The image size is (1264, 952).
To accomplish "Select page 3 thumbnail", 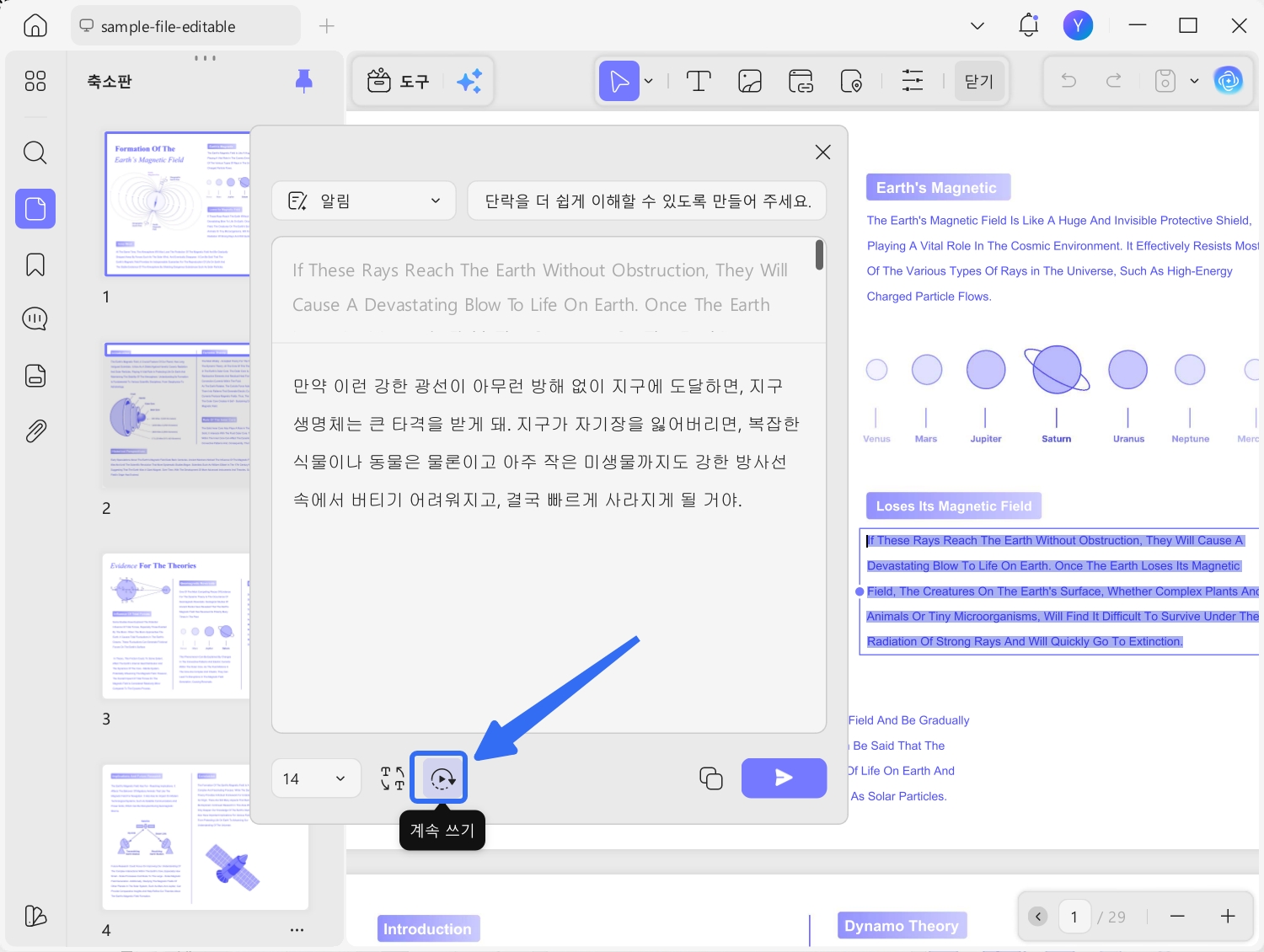I will pos(177,626).
